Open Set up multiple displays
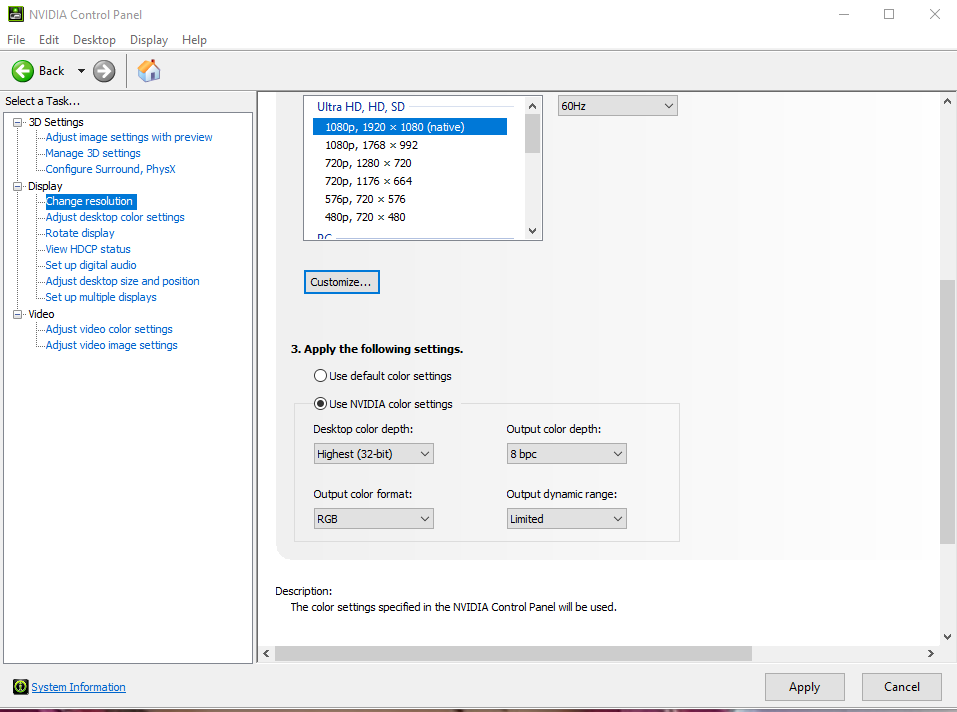The image size is (957, 712). pos(101,297)
